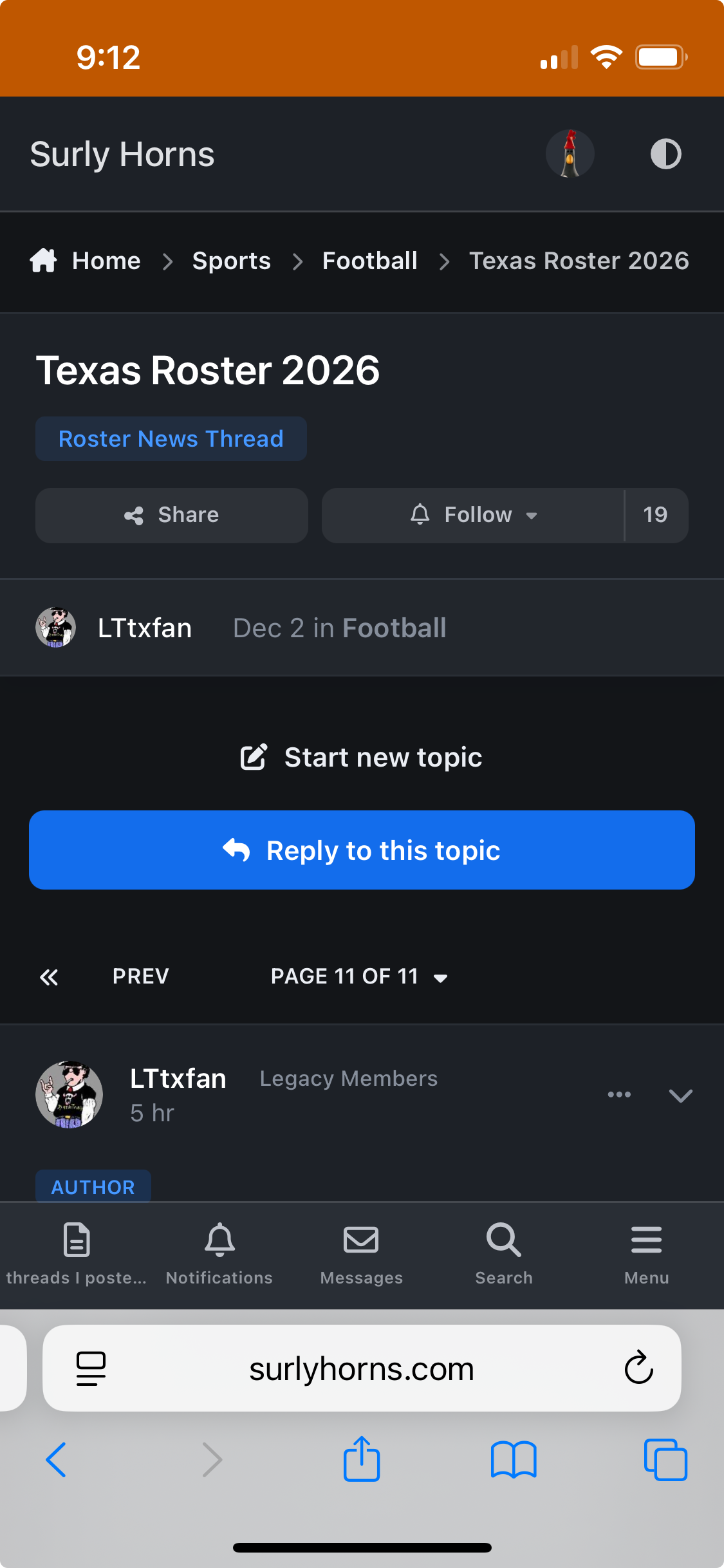Share this topic
Image resolution: width=724 pixels, height=1568 pixels.
(x=171, y=515)
